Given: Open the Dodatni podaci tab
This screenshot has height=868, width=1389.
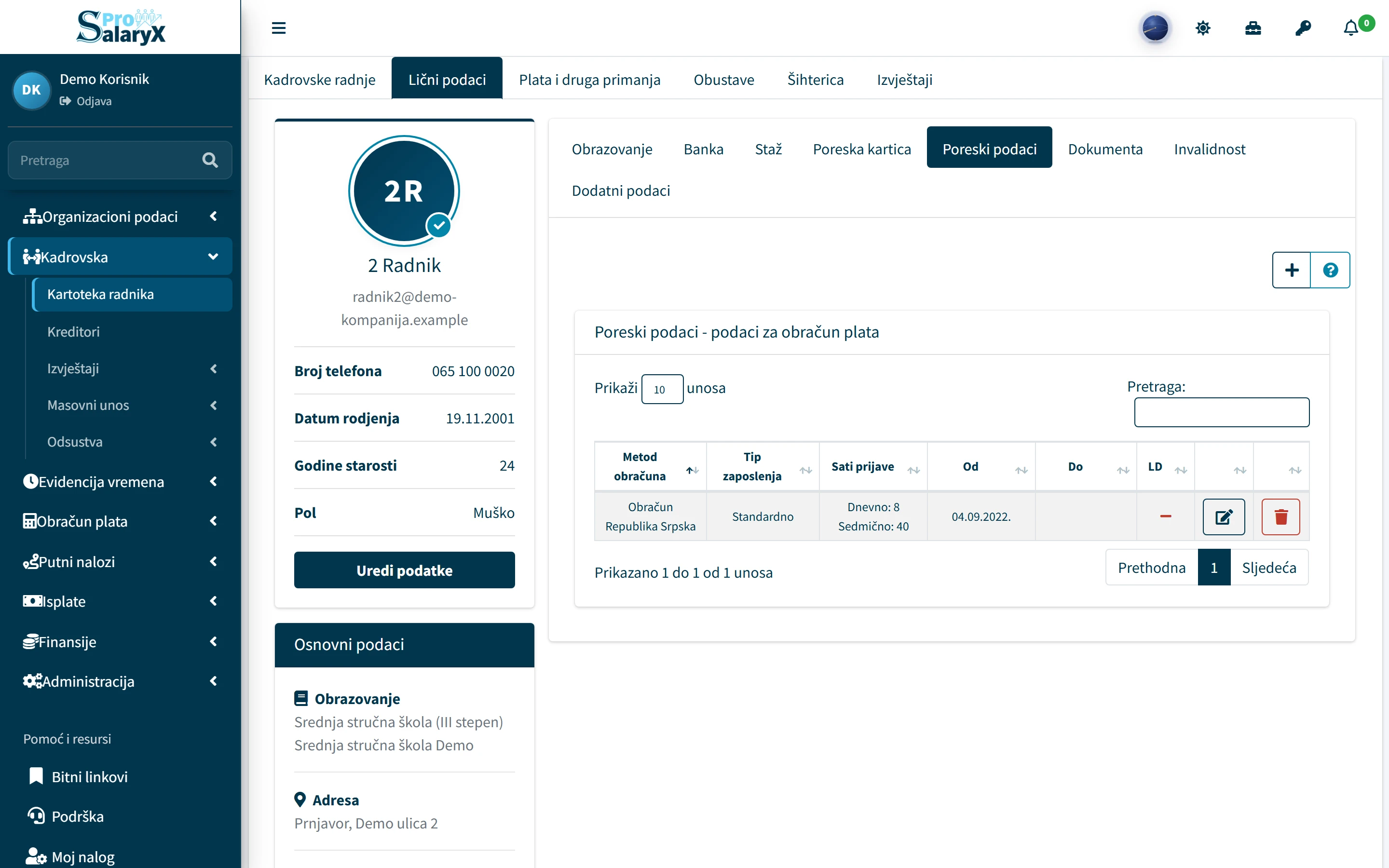Looking at the screenshot, I should [x=620, y=190].
